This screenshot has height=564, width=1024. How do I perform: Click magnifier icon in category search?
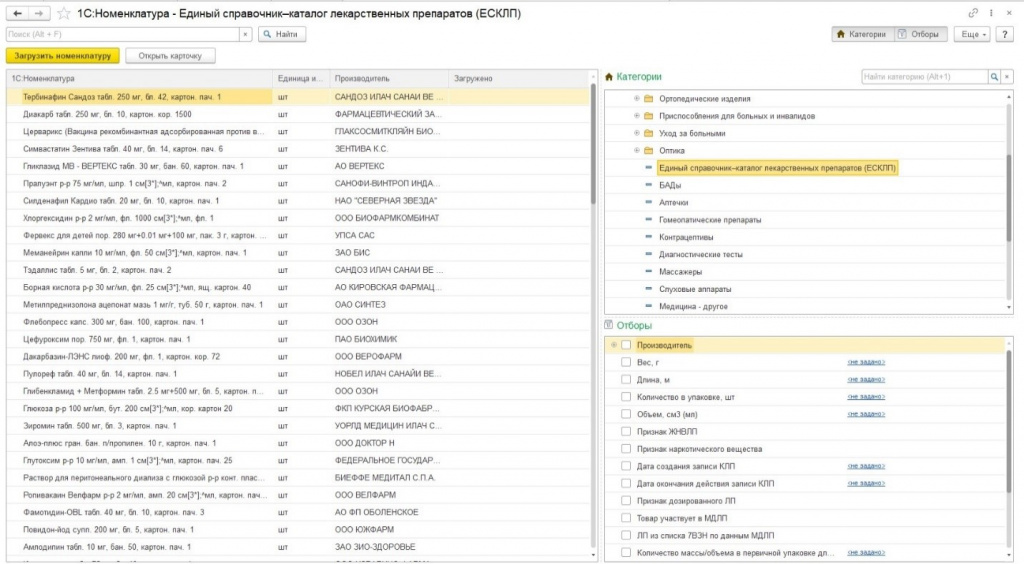coord(994,77)
